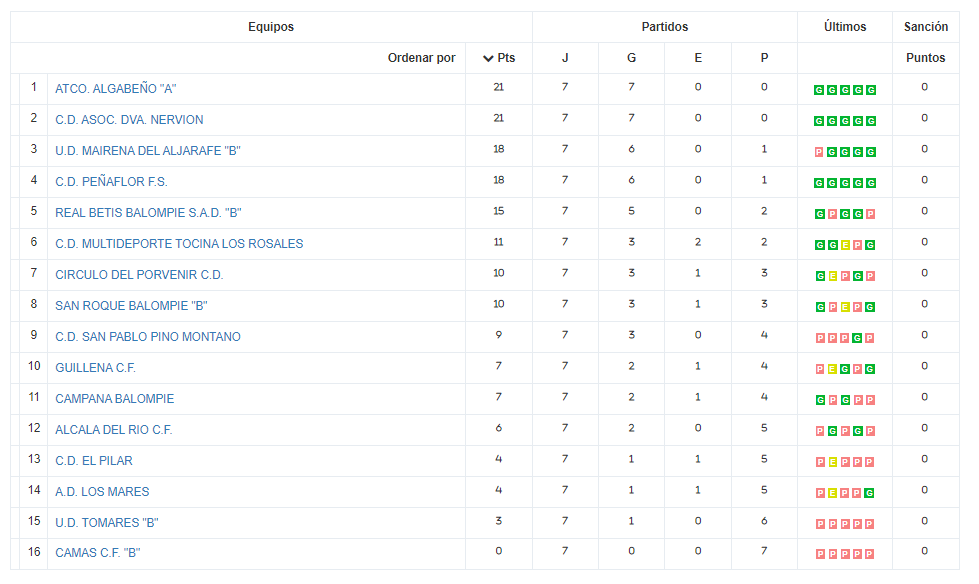Click yellow E badge in C.D. El Pilar row
The height and width of the screenshot is (584, 979).
832,462
